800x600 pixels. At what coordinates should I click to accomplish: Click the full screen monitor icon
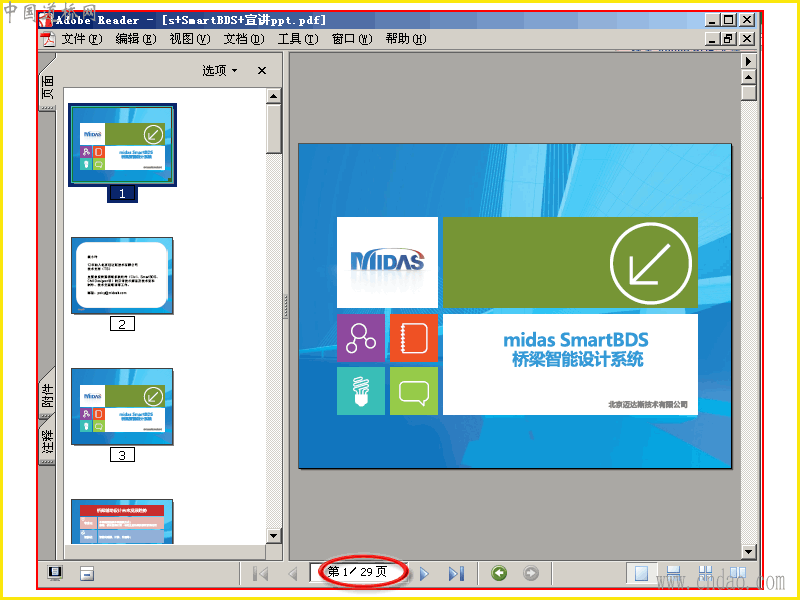coord(55,573)
